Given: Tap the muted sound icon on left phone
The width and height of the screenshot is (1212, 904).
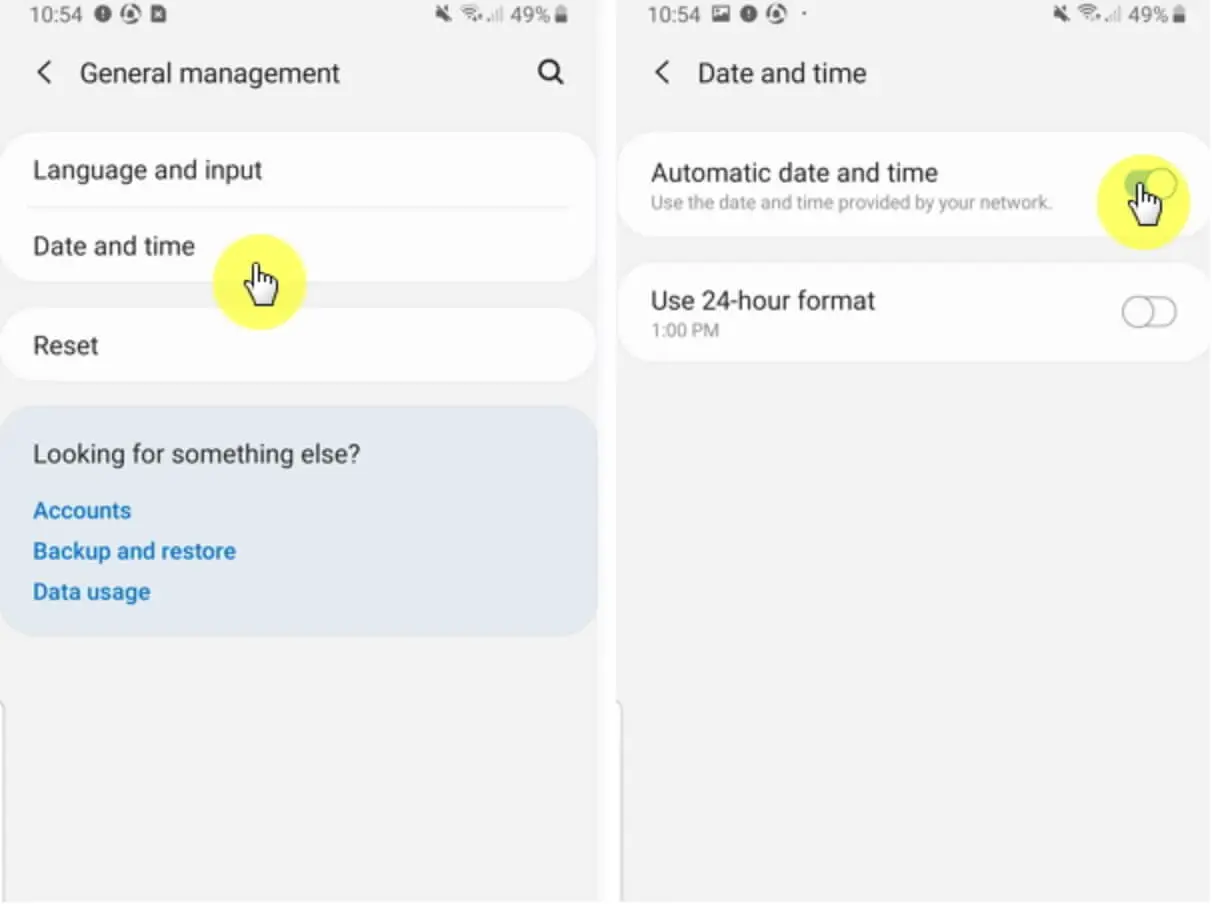Looking at the screenshot, I should (443, 15).
